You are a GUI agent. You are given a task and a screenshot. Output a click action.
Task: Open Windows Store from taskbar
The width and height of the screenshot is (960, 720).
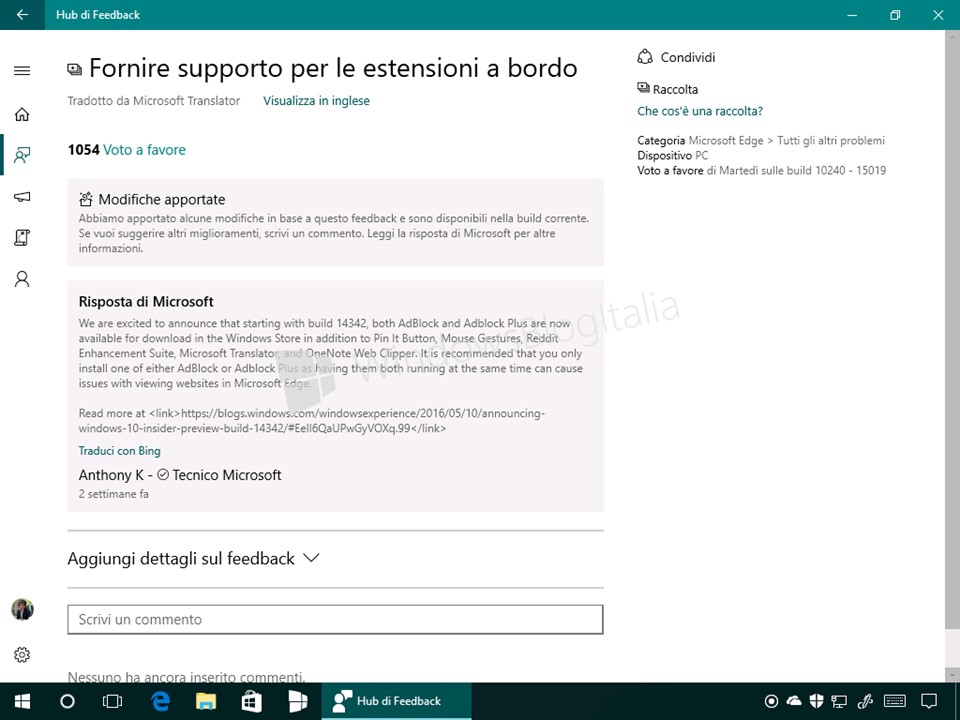[x=252, y=701]
